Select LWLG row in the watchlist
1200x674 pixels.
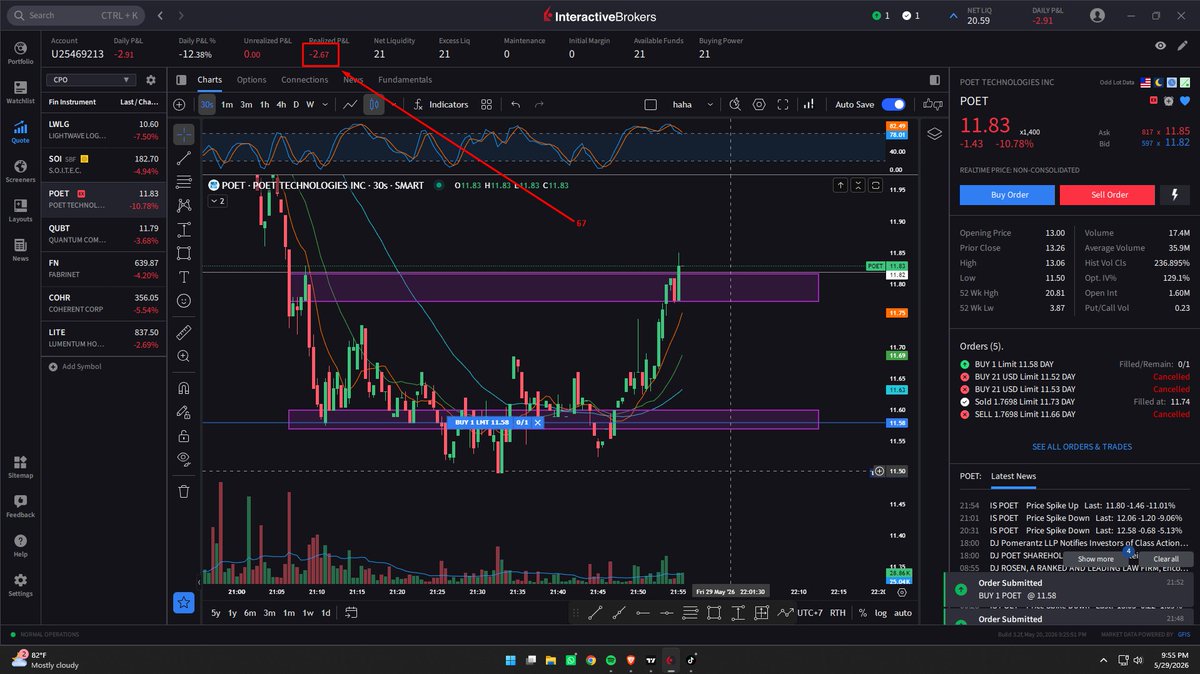coord(104,130)
